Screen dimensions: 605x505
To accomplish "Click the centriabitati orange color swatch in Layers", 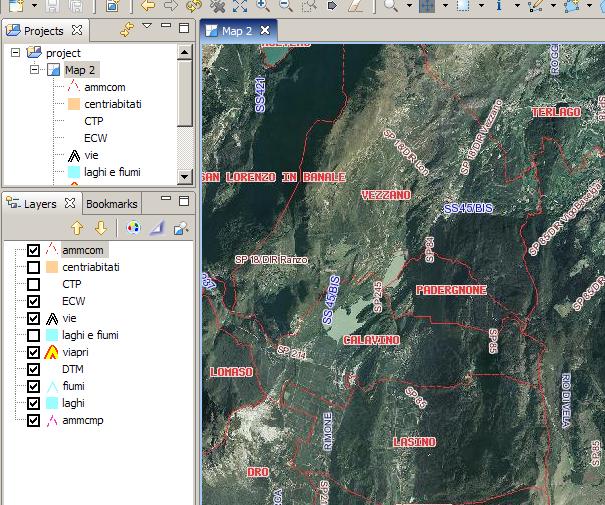I will pyautogui.click(x=51, y=267).
